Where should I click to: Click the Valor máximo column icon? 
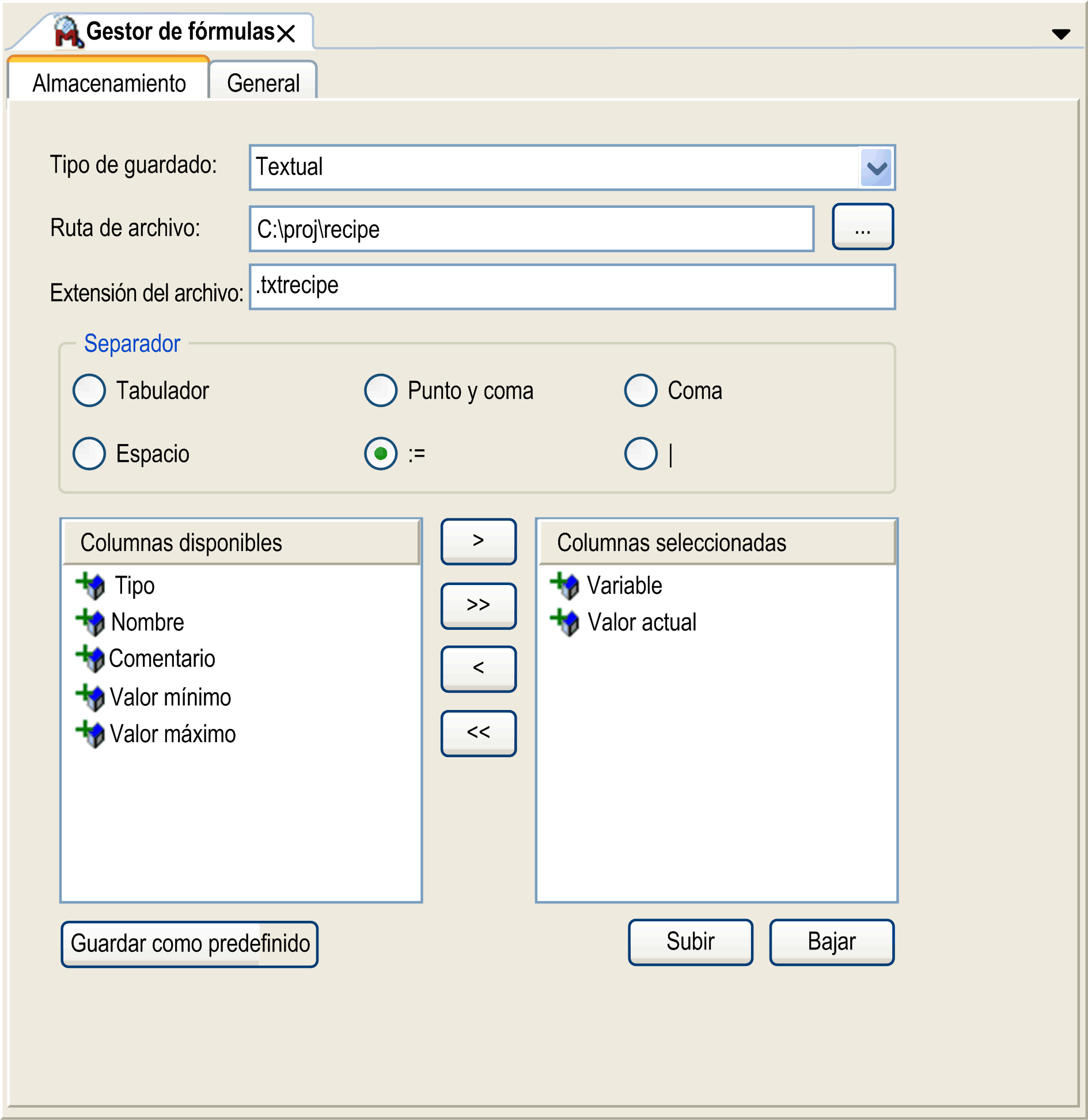click(91, 734)
